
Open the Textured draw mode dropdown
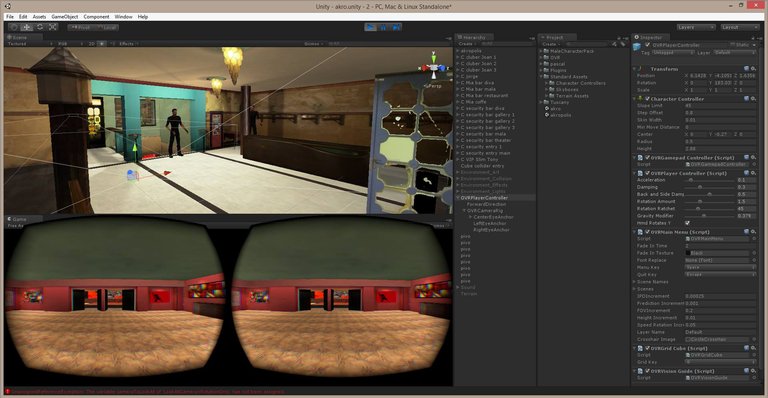tap(29, 44)
